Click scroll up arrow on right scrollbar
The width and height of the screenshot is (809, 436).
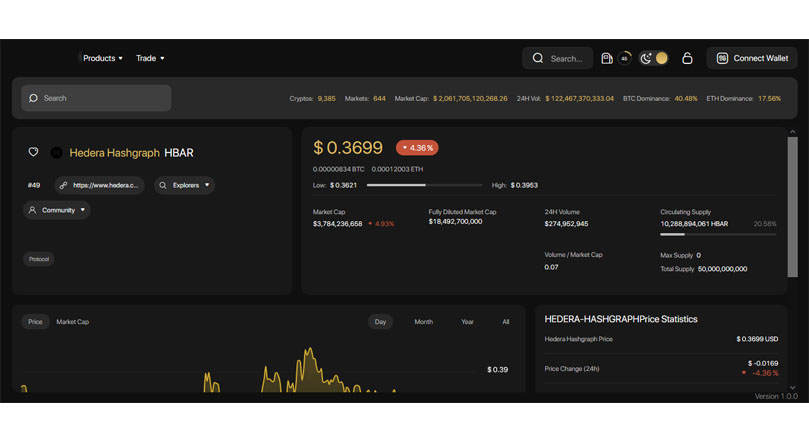[x=792, y=132]
